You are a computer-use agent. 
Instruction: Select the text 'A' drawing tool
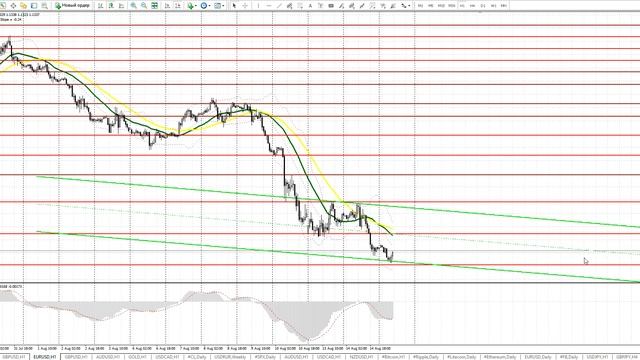(310, 6)
